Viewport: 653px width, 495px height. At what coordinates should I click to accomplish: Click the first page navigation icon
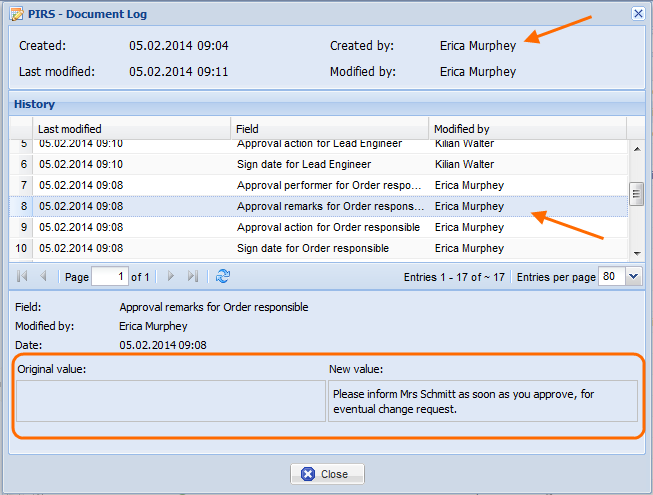pyautogui.click(x=22, y=276)
